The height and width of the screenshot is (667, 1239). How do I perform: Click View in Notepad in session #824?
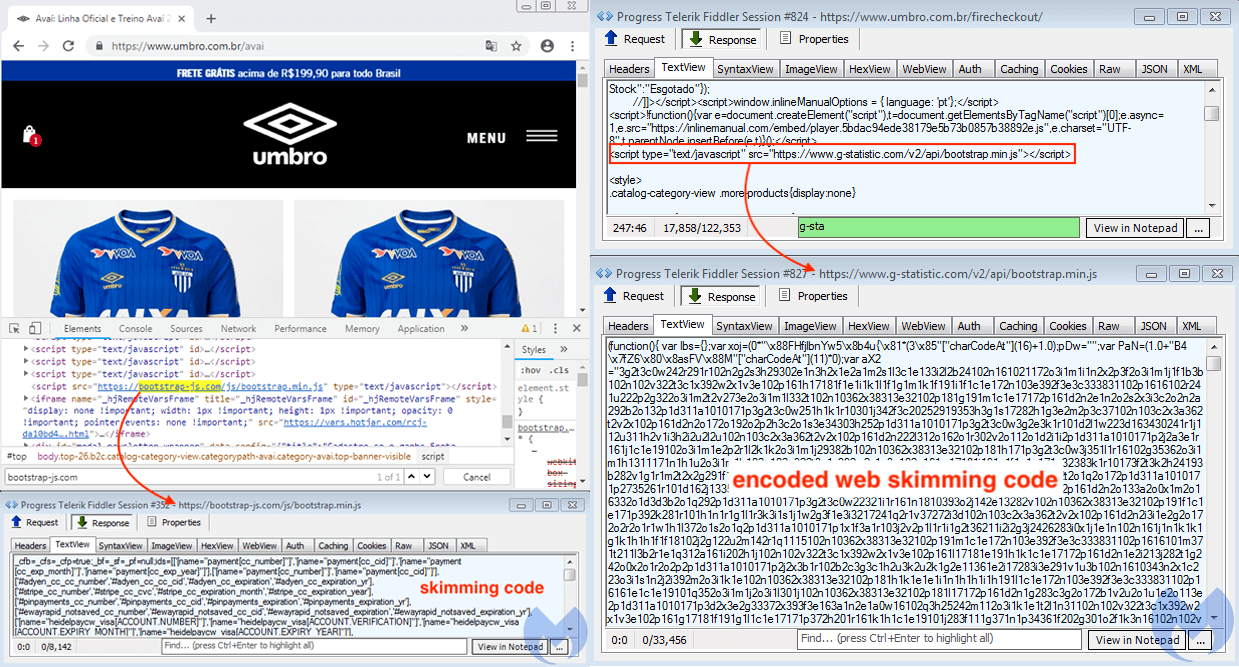tap(1133, 227)
